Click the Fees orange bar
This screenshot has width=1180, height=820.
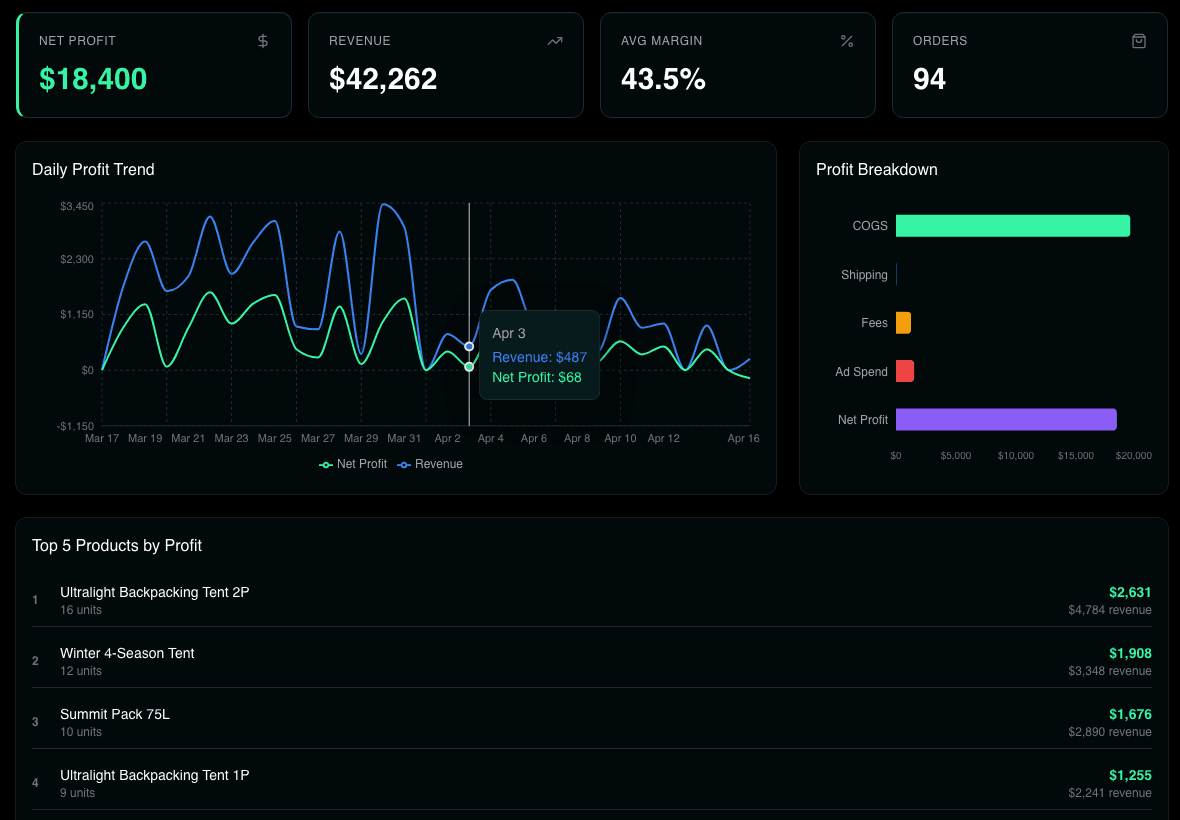pyautogui.click(x=903, y=323)
